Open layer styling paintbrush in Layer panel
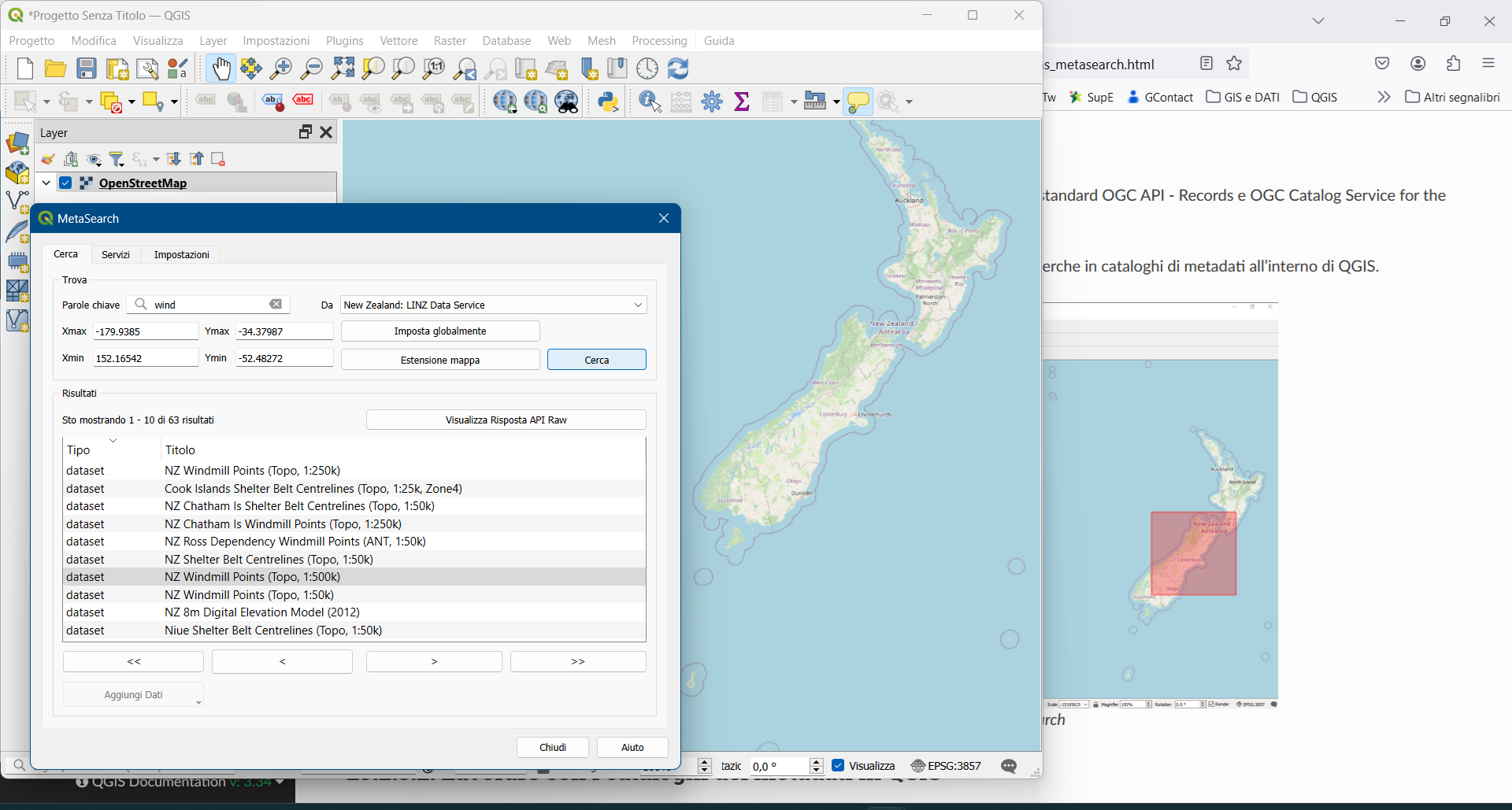Viewport: 1512px width, 810px height. pos(48,160)
